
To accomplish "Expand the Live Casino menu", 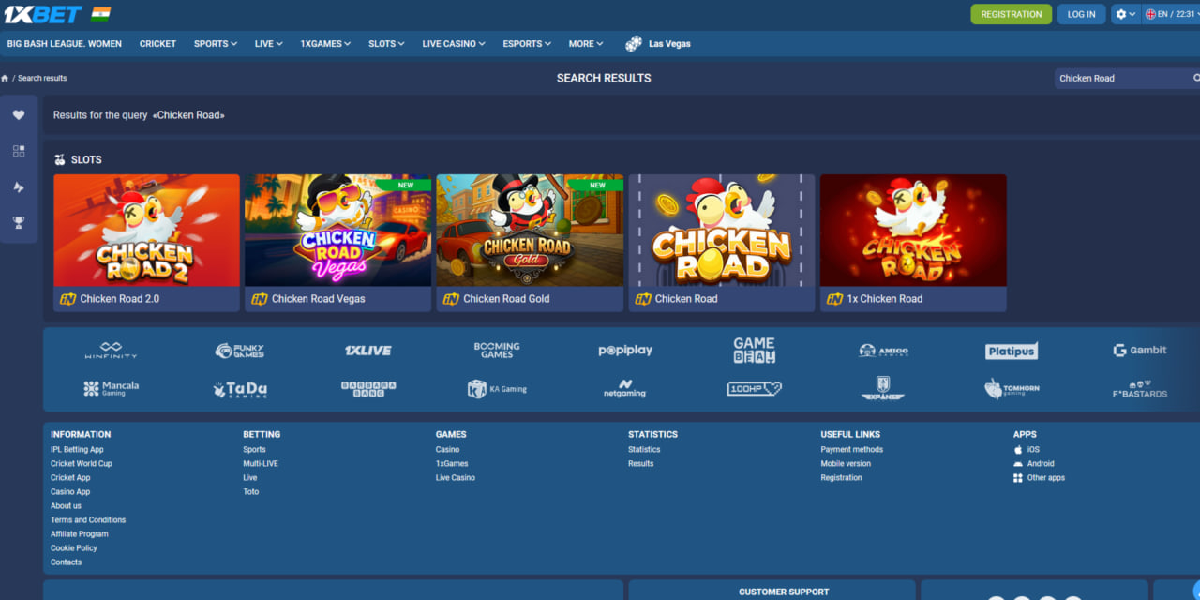I will 453,44.
